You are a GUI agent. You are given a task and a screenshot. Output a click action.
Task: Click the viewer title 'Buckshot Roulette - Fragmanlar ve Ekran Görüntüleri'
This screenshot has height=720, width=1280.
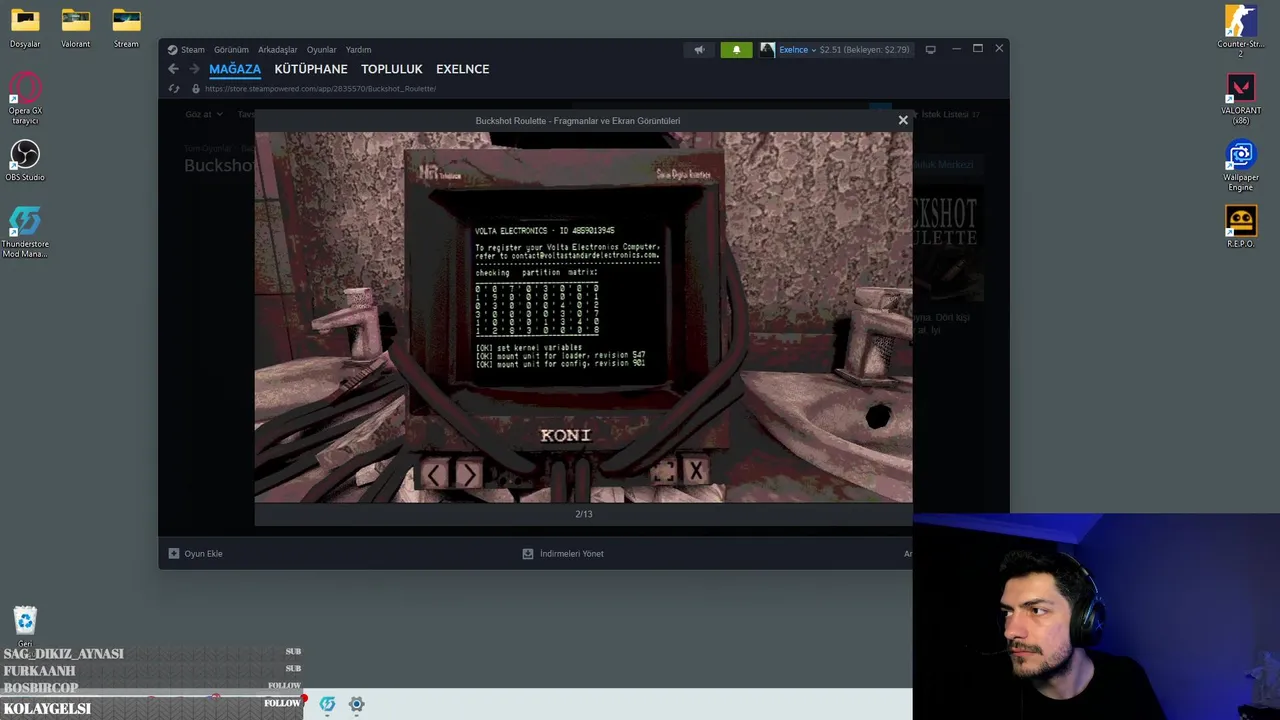coord(578,121)
